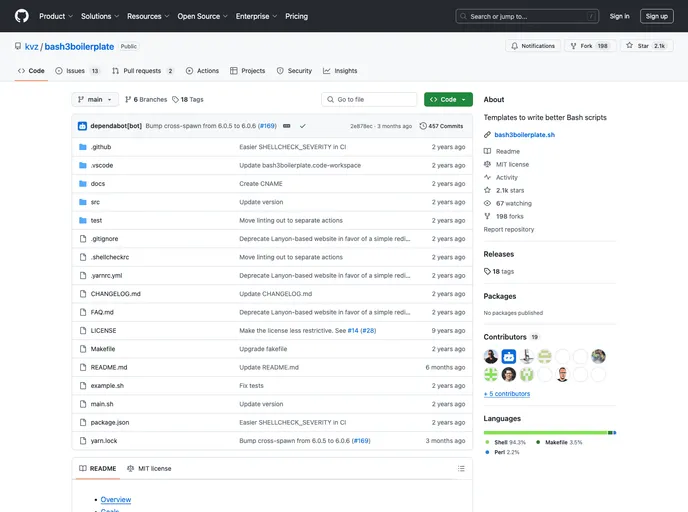Open the docs folder
The image size is (688, 512).
[x=98, y=184]
